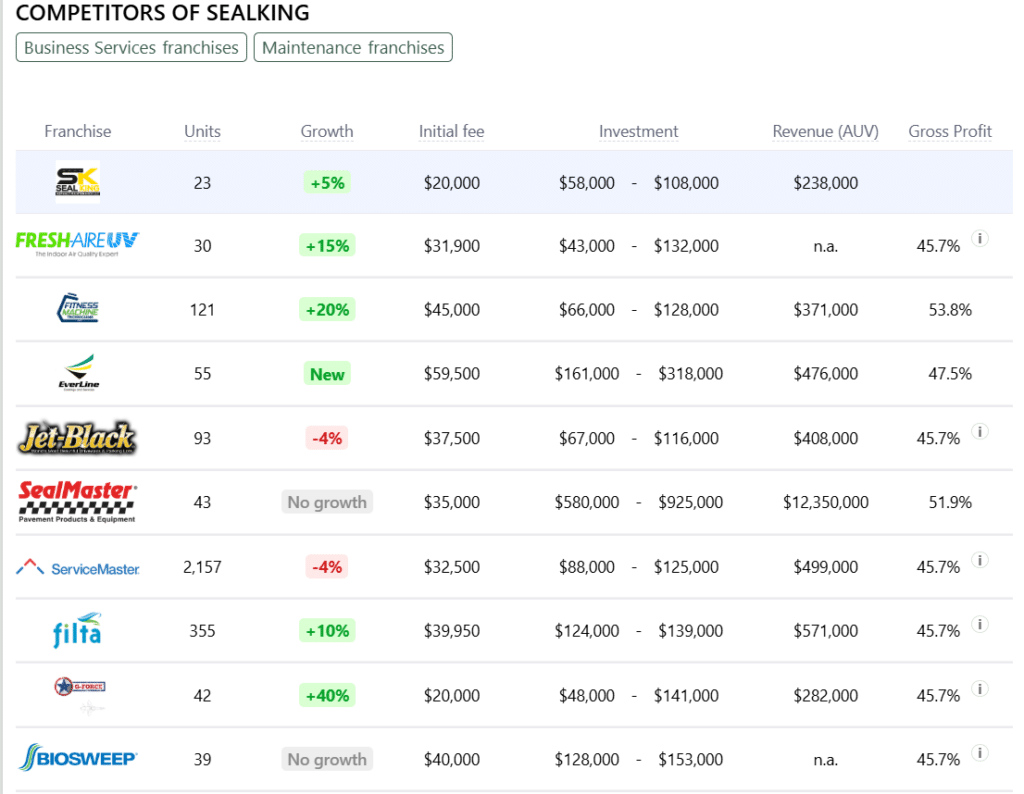Click the $571,000 revenue value
This screenshot has width=1024, height=794.
825,631
